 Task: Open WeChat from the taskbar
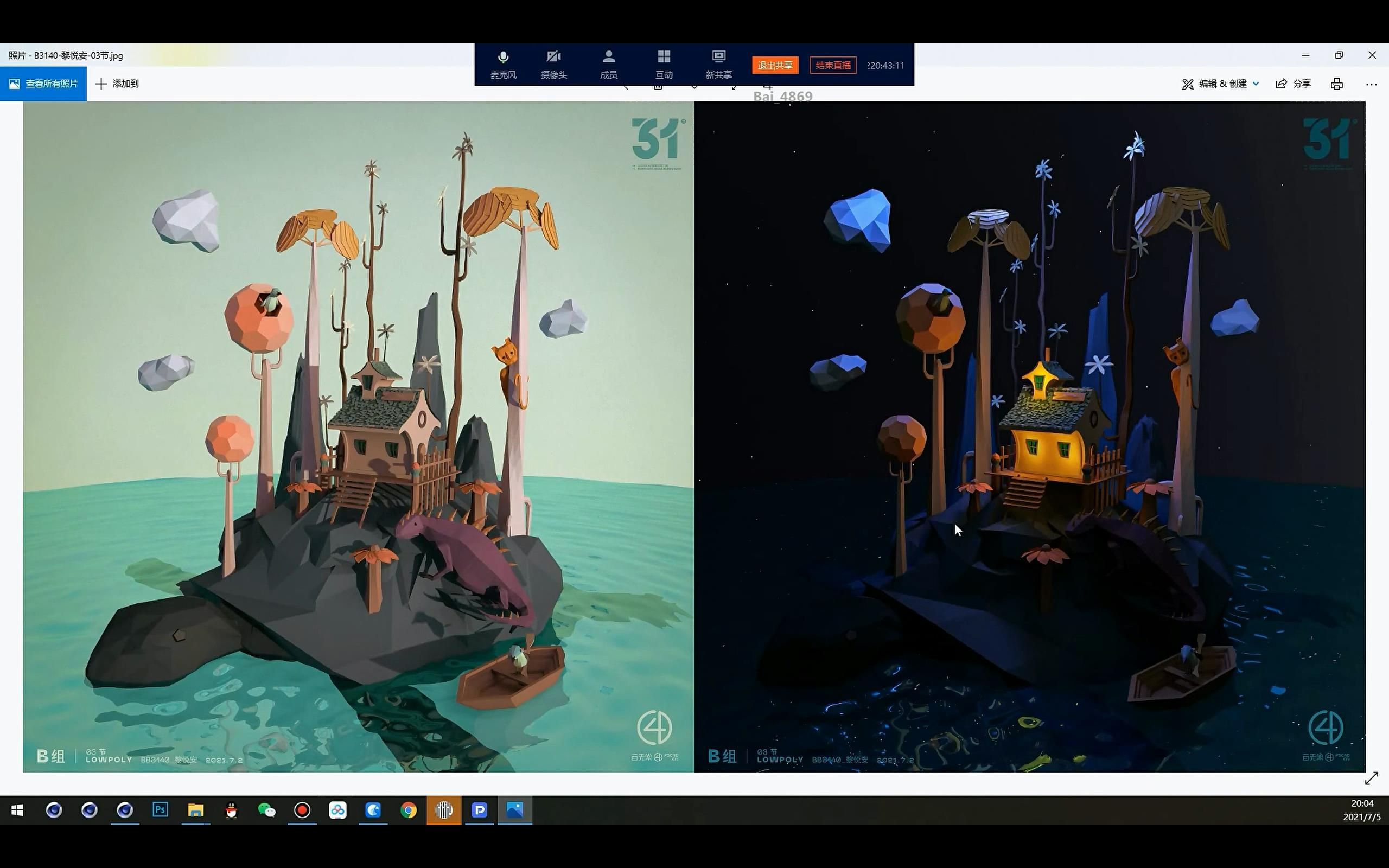coord(266,809)
